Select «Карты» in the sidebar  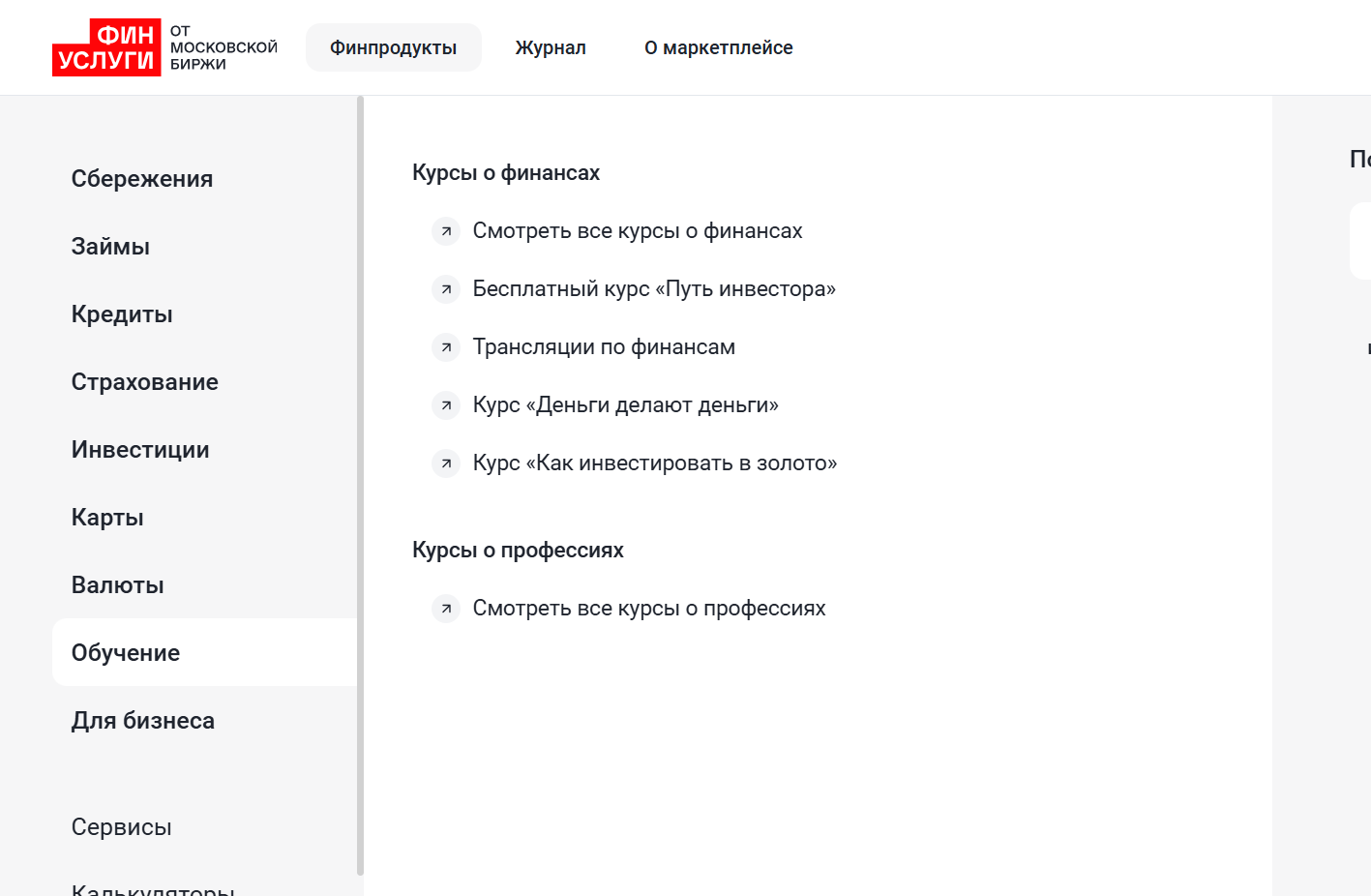pyautogui.click(x=107, y=517)
